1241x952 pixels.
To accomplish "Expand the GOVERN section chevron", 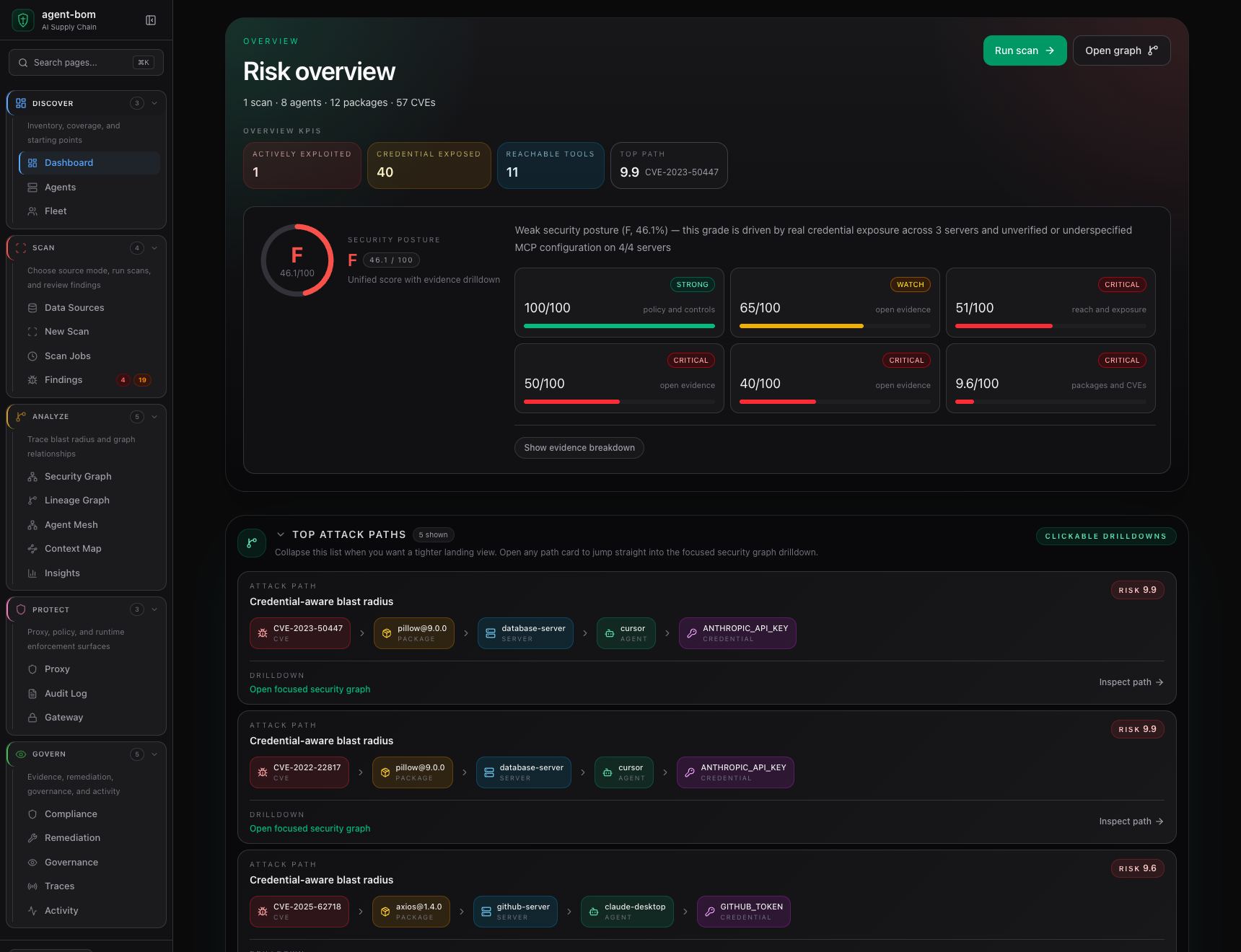I will [154, 754].
